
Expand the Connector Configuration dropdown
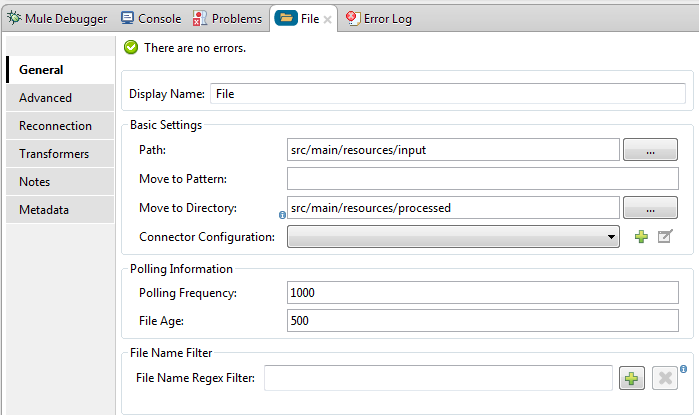coord(453,236)
